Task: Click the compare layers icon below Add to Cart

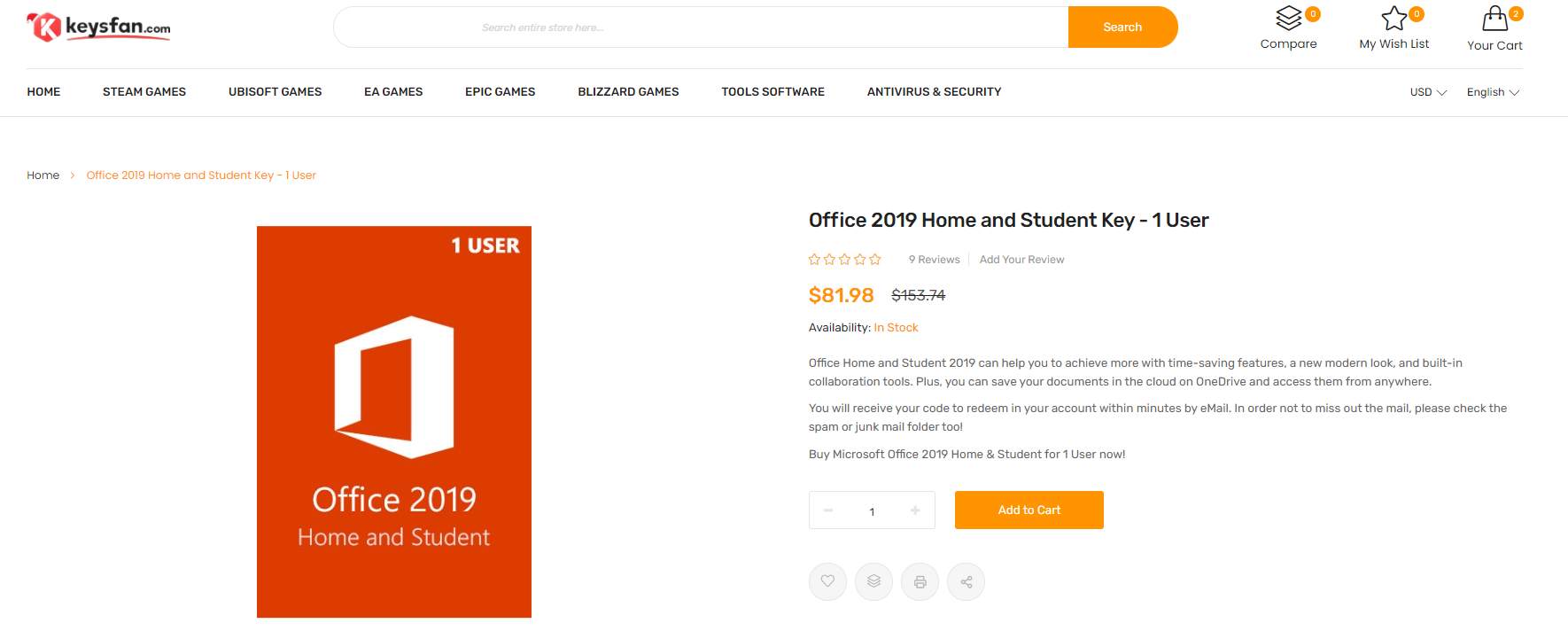Action: point(873,581)
